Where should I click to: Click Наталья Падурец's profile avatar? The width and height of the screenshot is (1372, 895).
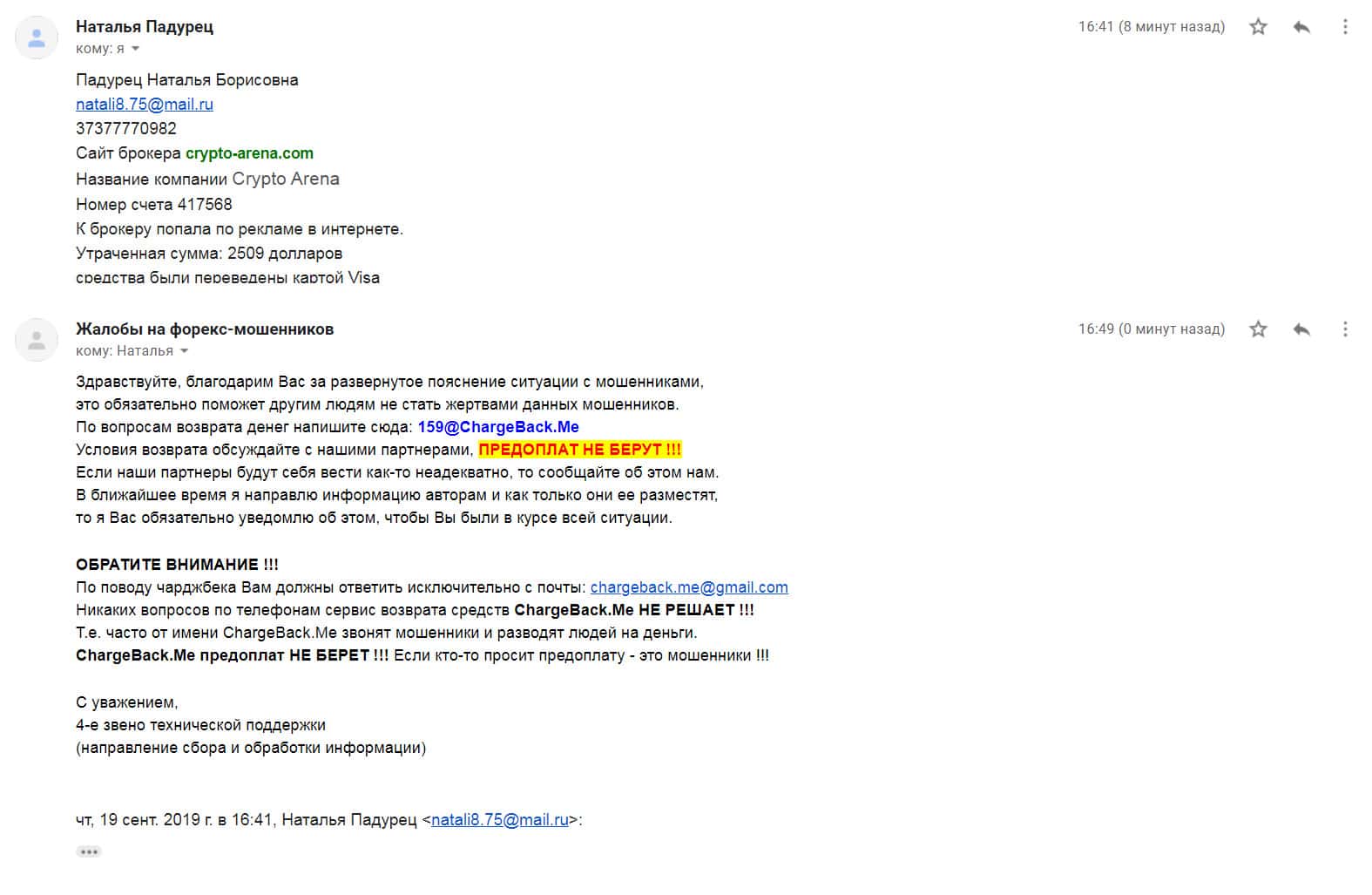37,37
